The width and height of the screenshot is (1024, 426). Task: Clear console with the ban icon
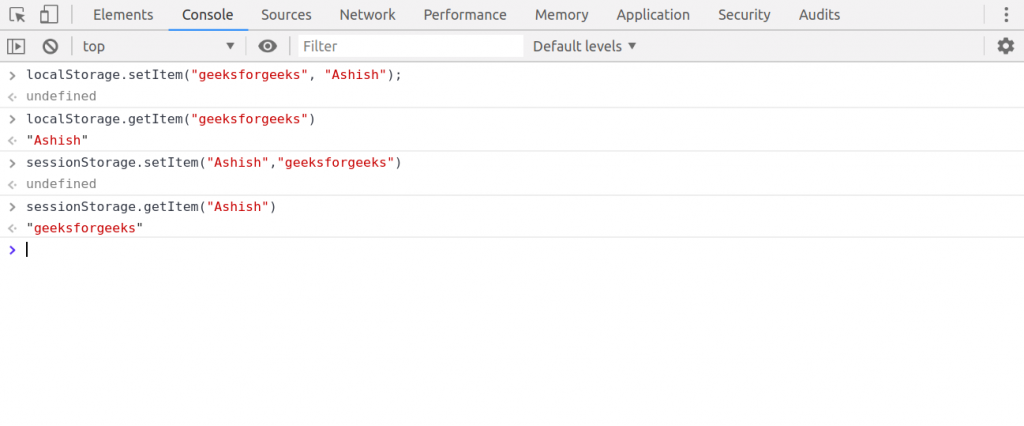coord(50,46)
